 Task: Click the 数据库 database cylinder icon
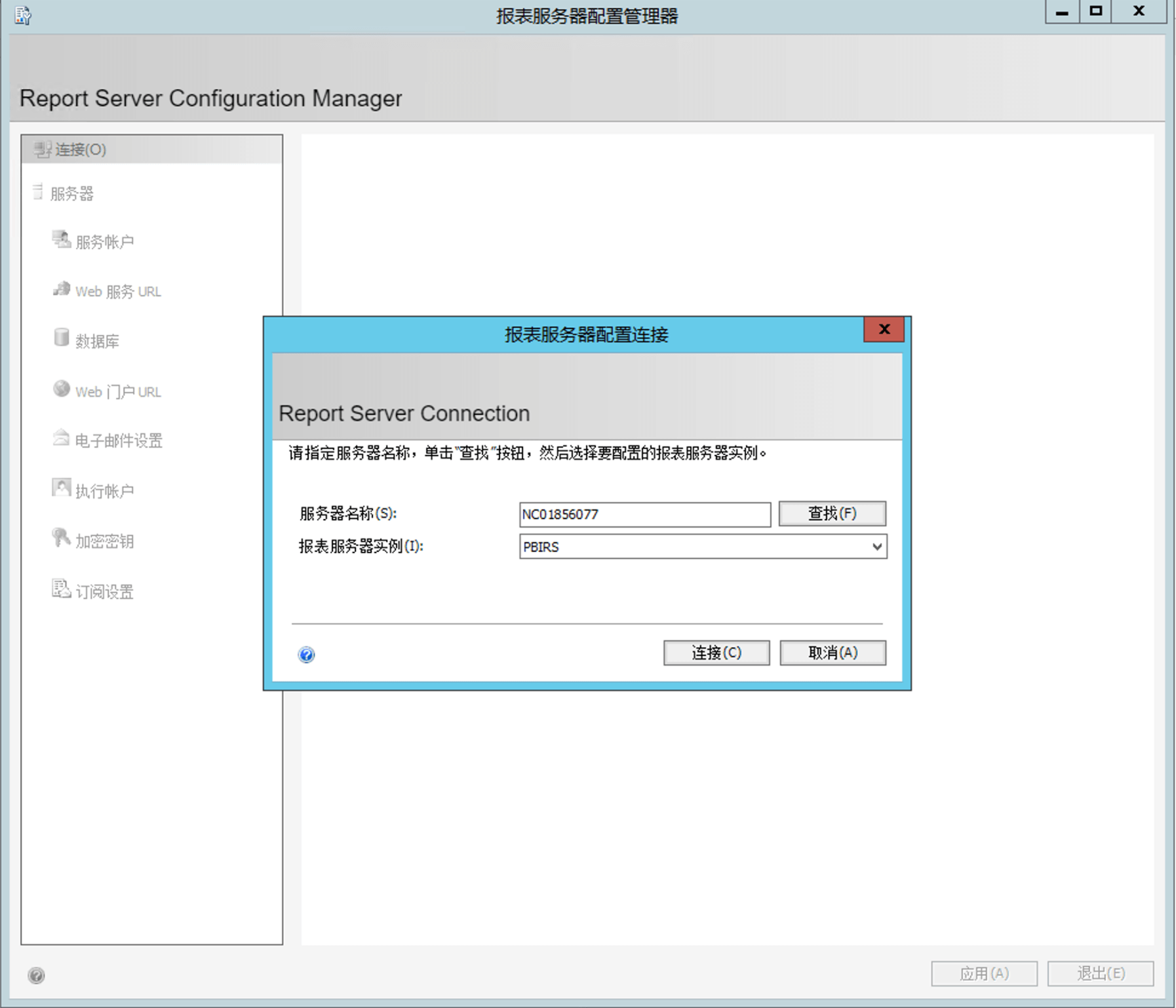click(61, 338)
